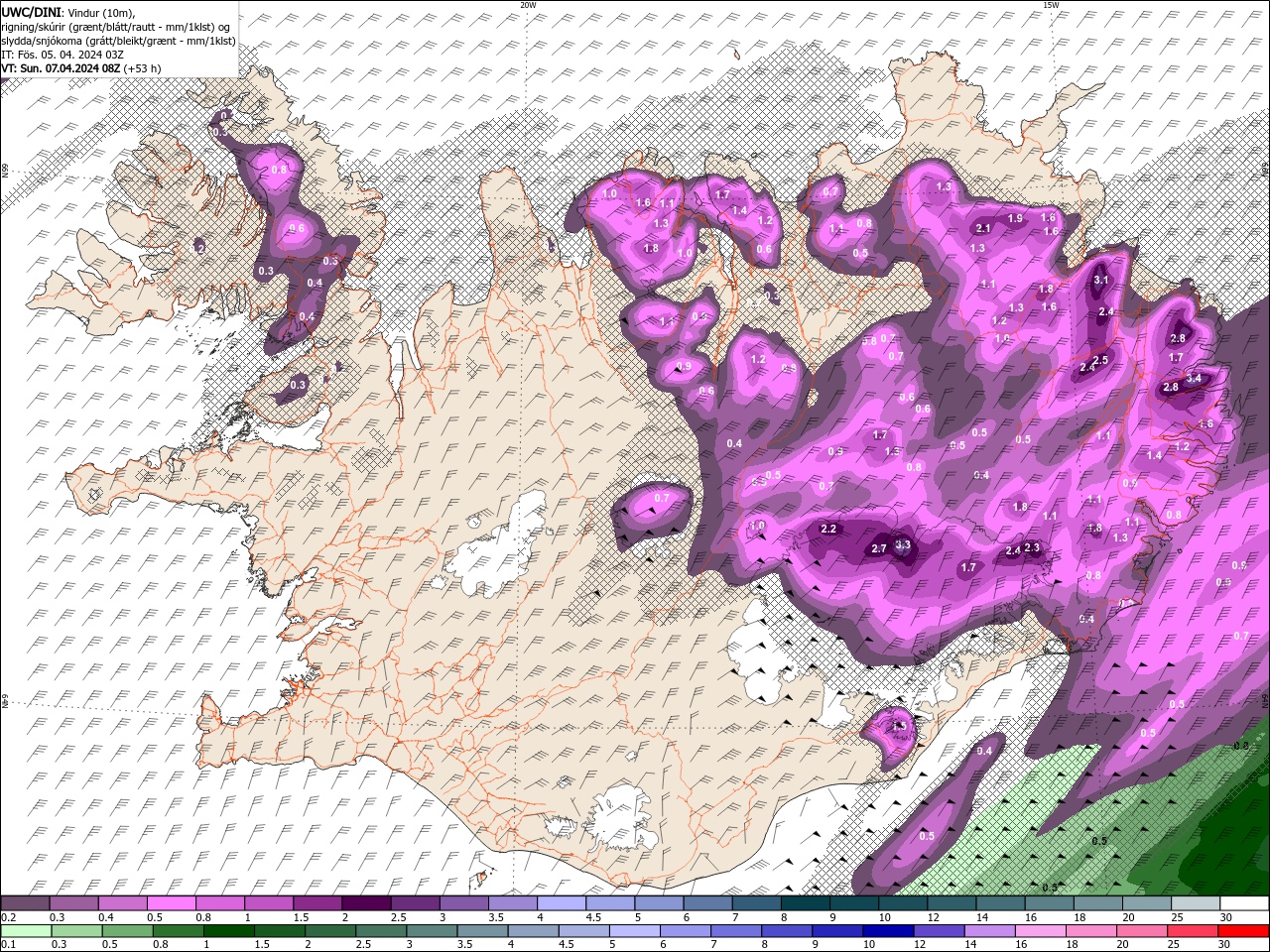1270x952 pixels.
Task: Choose the darkest green 1 rain legend swatch
Action: click(228, 931)
